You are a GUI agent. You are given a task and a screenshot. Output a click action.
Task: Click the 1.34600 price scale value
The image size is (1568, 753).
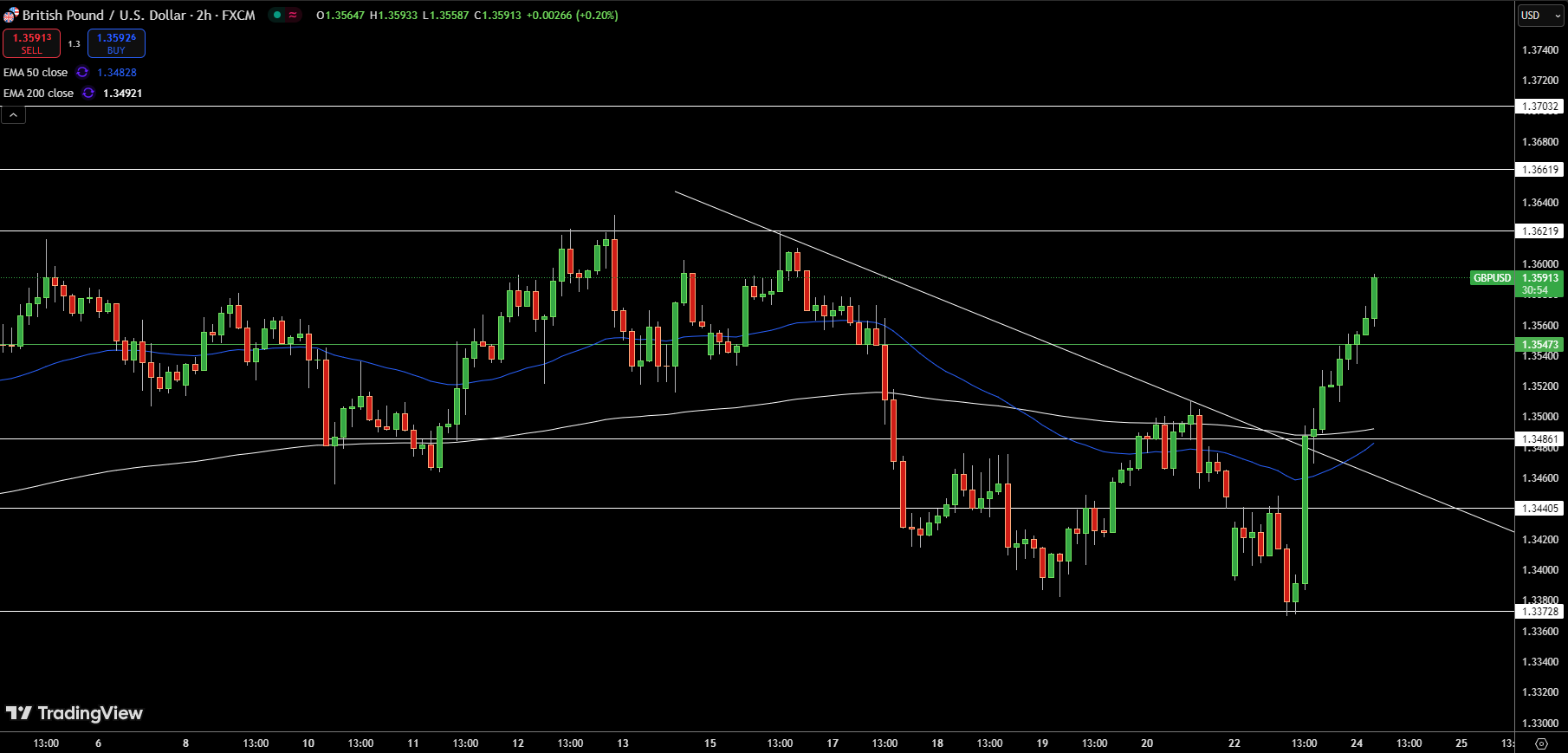pyautogui.click(x=1540, y=478)
